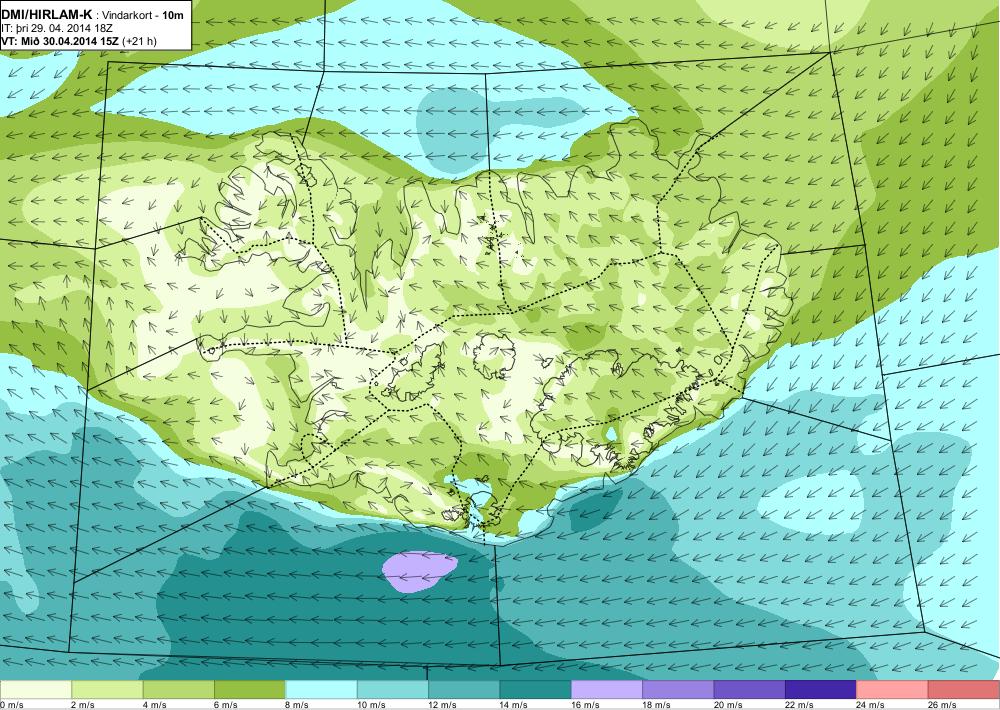
Task: Click the teal 12–14 m/s legend swatch
Action: [x=464, y=690]
